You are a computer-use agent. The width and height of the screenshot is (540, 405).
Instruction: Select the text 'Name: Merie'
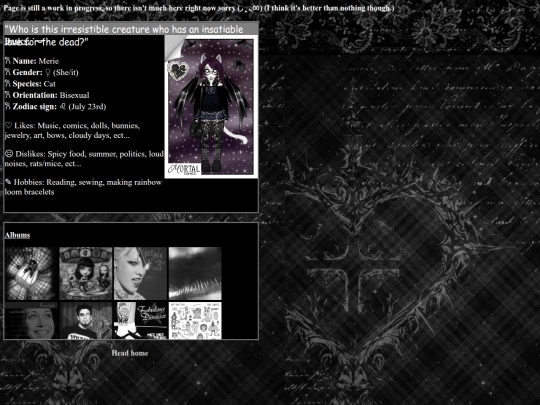coord(35,61)
